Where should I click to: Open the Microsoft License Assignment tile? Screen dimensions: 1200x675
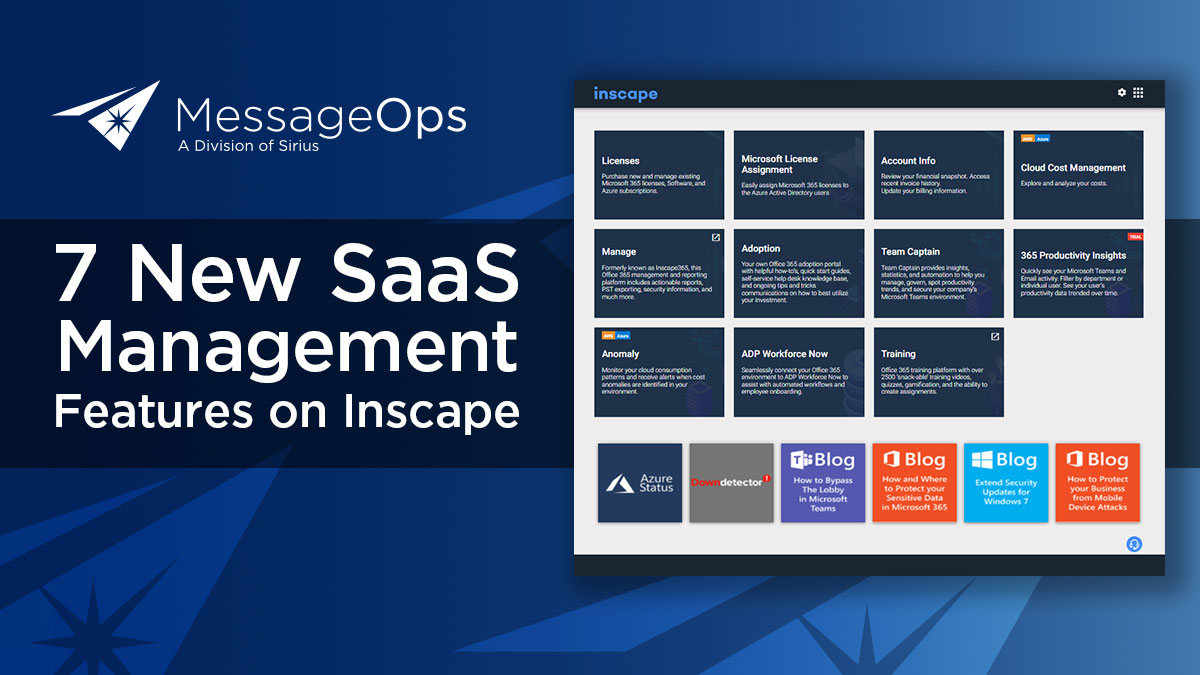799,175
